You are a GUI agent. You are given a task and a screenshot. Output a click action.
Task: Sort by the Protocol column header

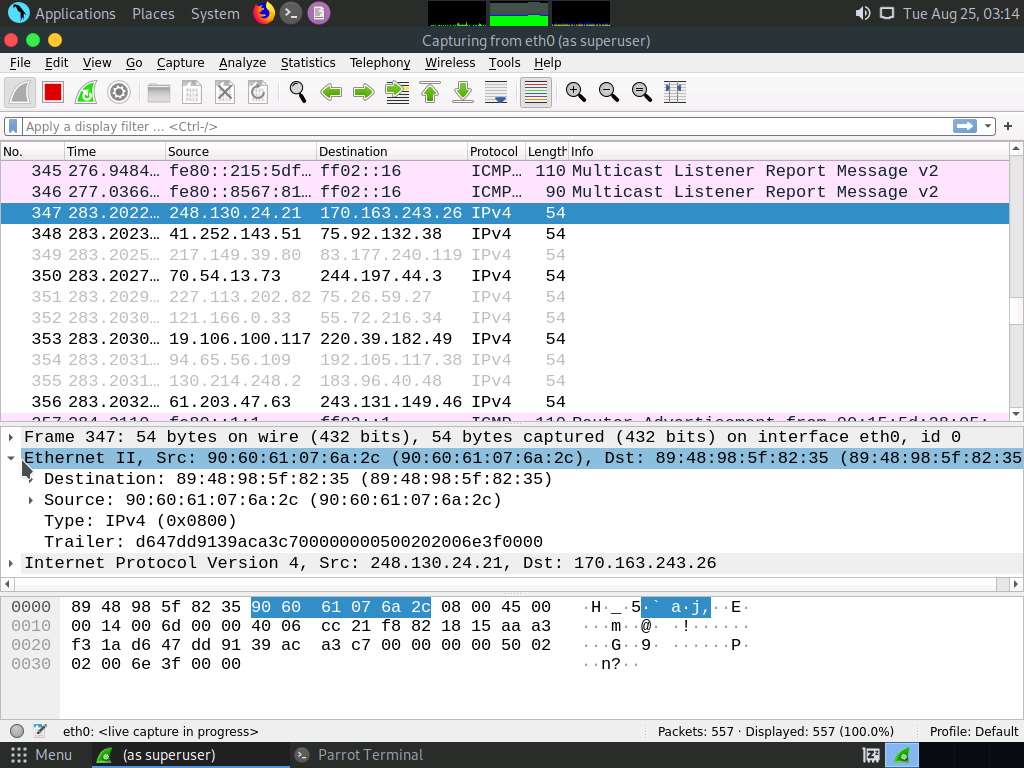tap(496, 152)
